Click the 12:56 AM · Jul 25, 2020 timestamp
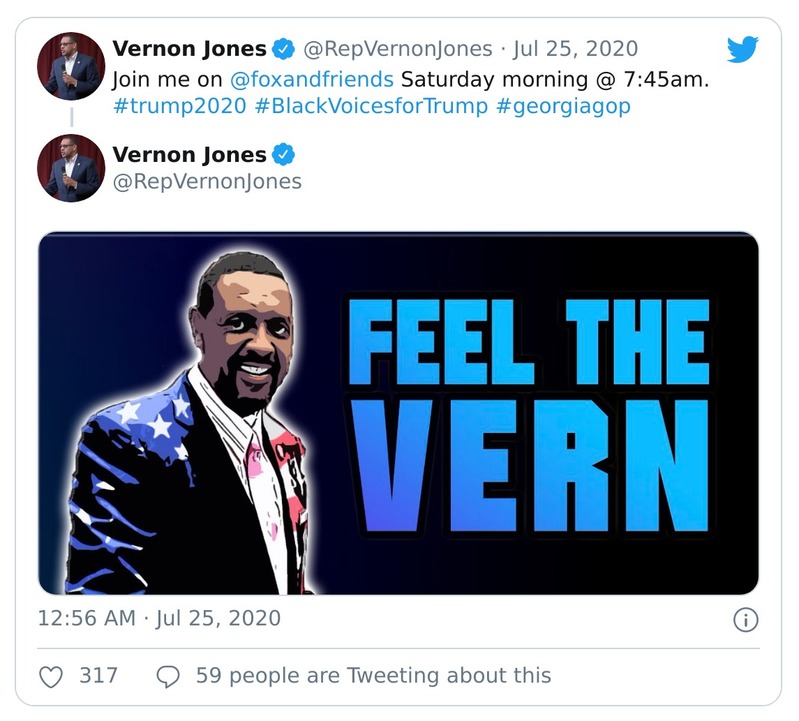This screenshot has width=799, height=721. (159, 618)
